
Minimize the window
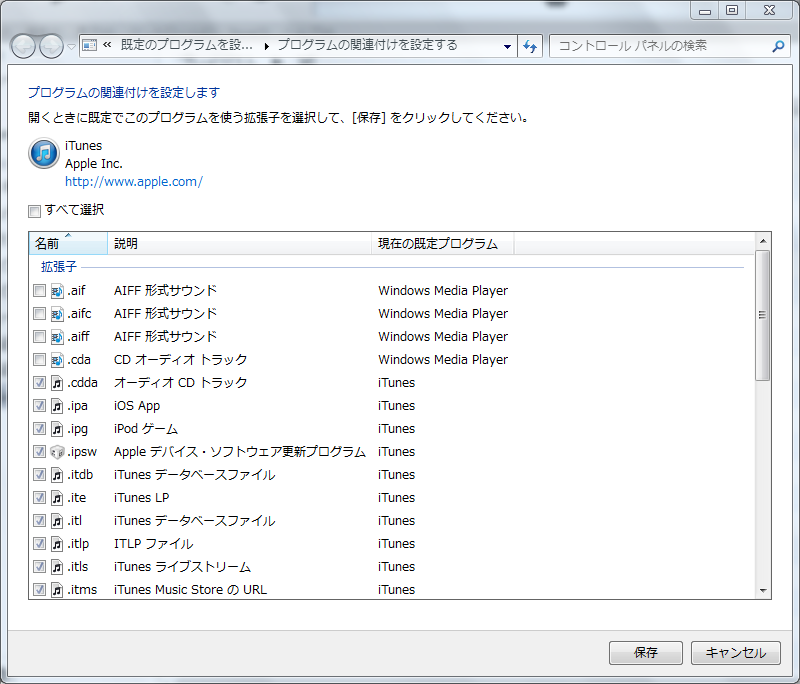tap(705, 11)
